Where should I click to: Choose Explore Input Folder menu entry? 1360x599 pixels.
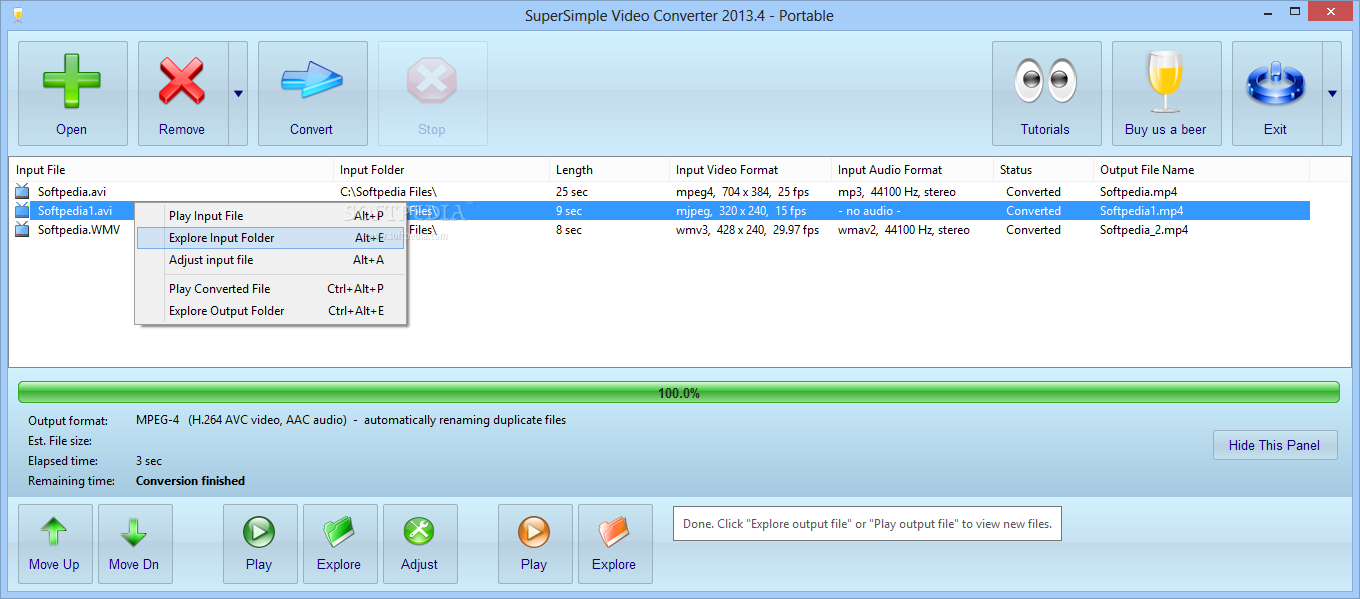pos(272,238)
